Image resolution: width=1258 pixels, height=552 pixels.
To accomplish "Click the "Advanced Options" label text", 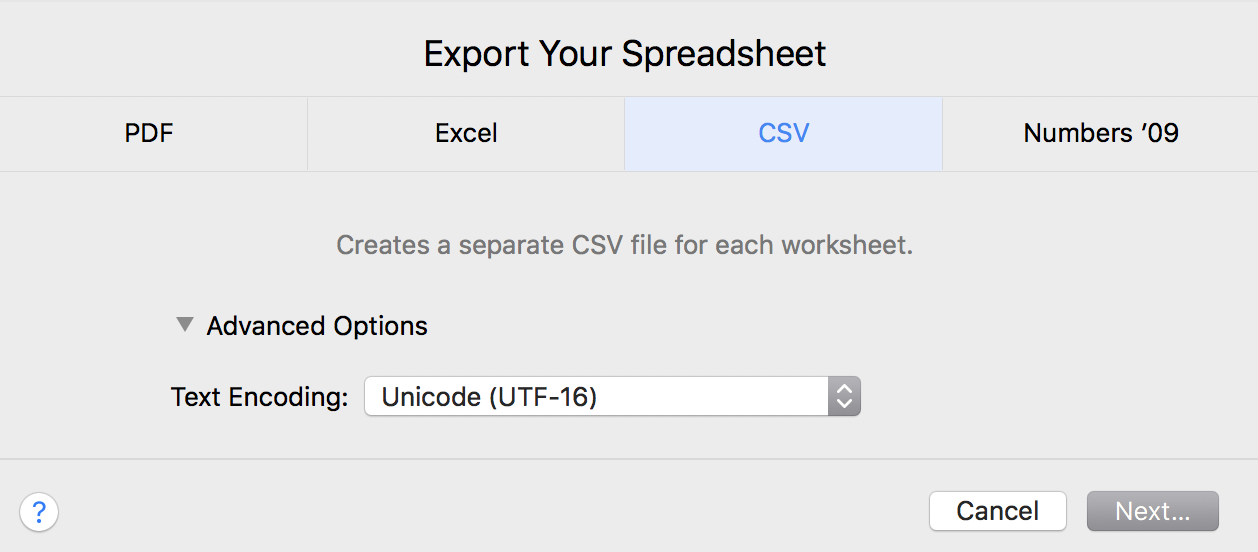I will coord(317,326).
